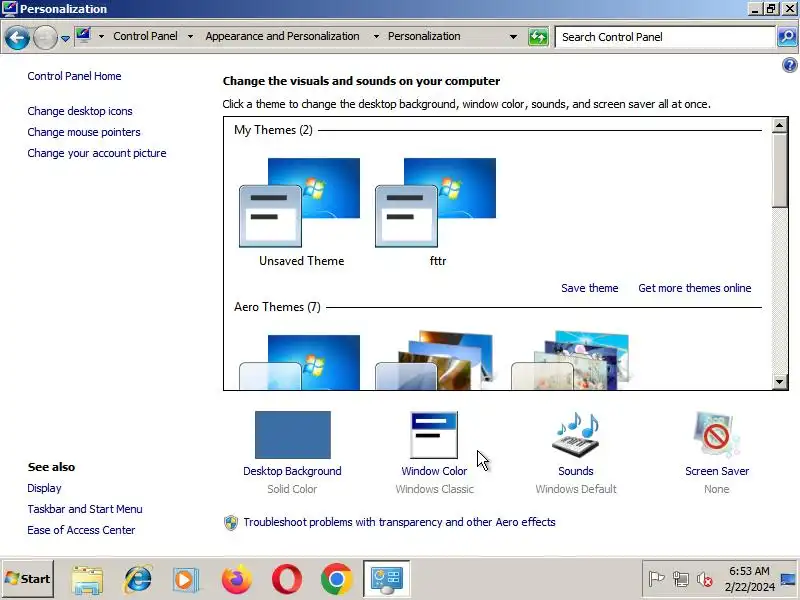Select the Unsaved Theme thumbnail
Viewport: 800px width, 600px height.
[300, 203]
